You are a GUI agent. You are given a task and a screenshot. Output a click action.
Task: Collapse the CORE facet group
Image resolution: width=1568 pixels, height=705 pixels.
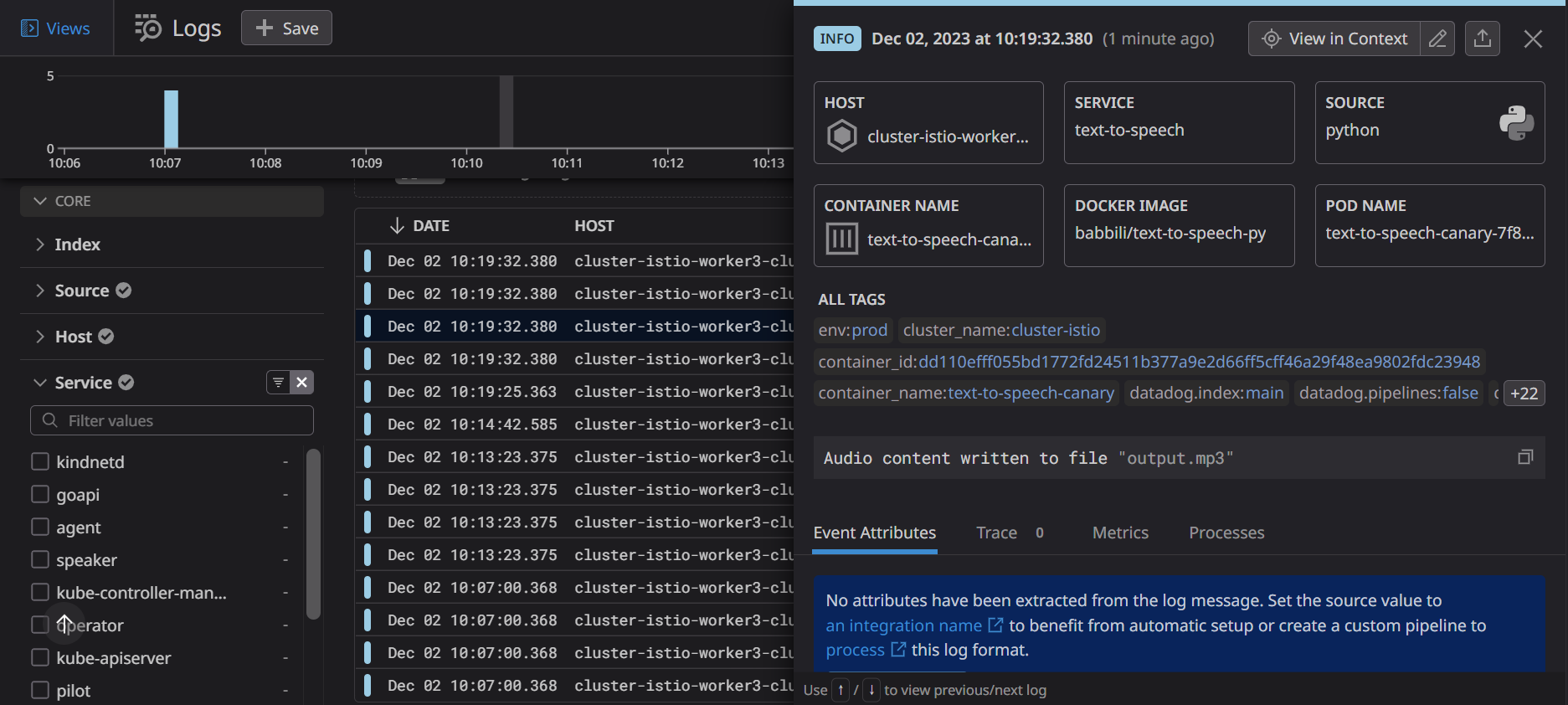pos(172,201)
